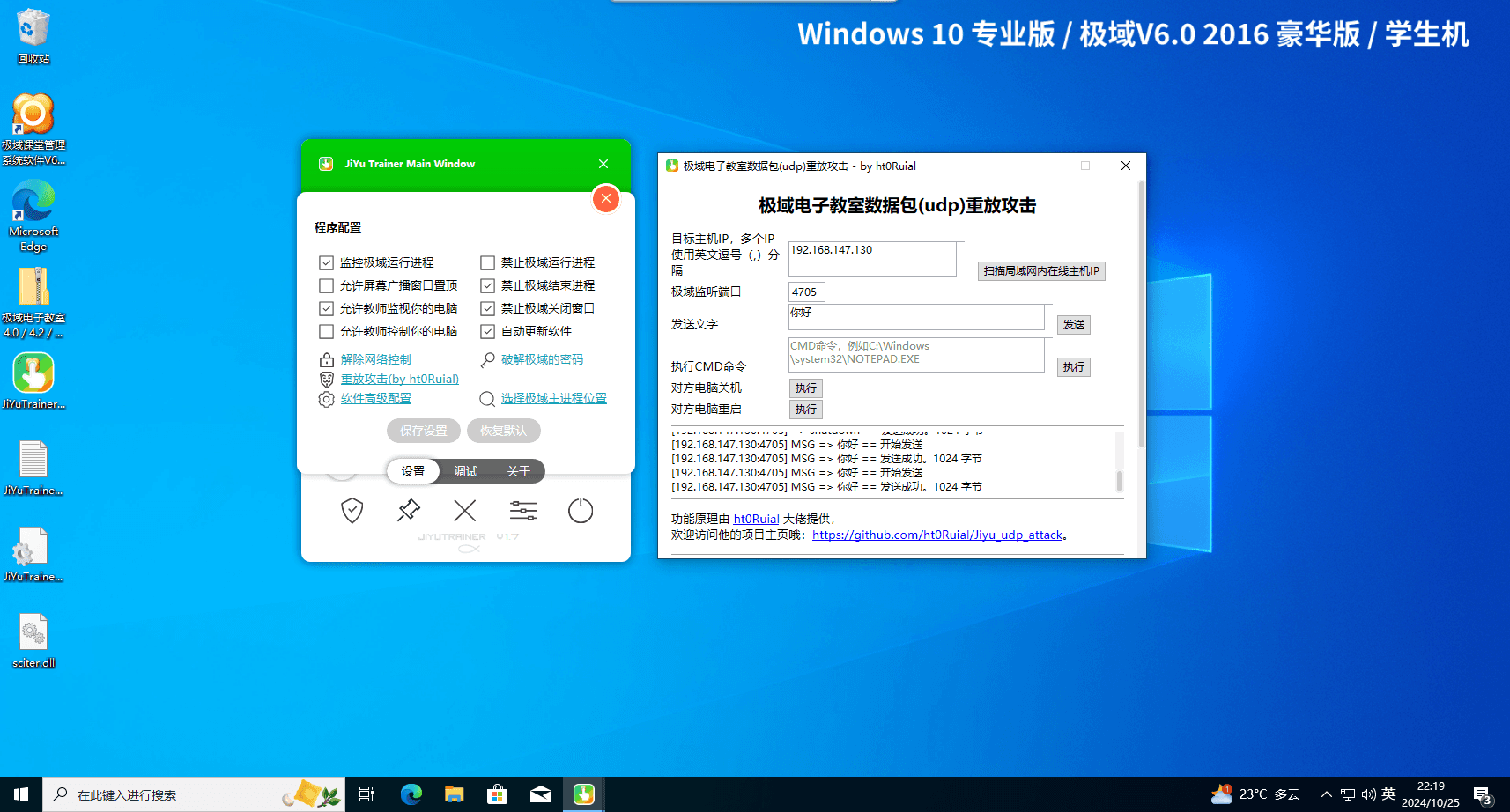Open the 重放攻击(by ht0Ruial) link
The width and height of the screenshot is (1510, 812).
pyautogui.click(x=400, y=379)
